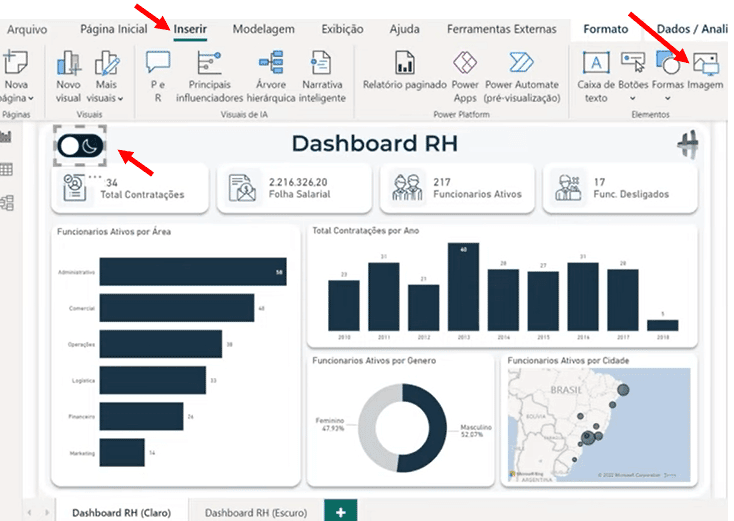Click Funcionarios Ativos por Cidade title
The height and width of the screenshot is (521, 734).
568,360
